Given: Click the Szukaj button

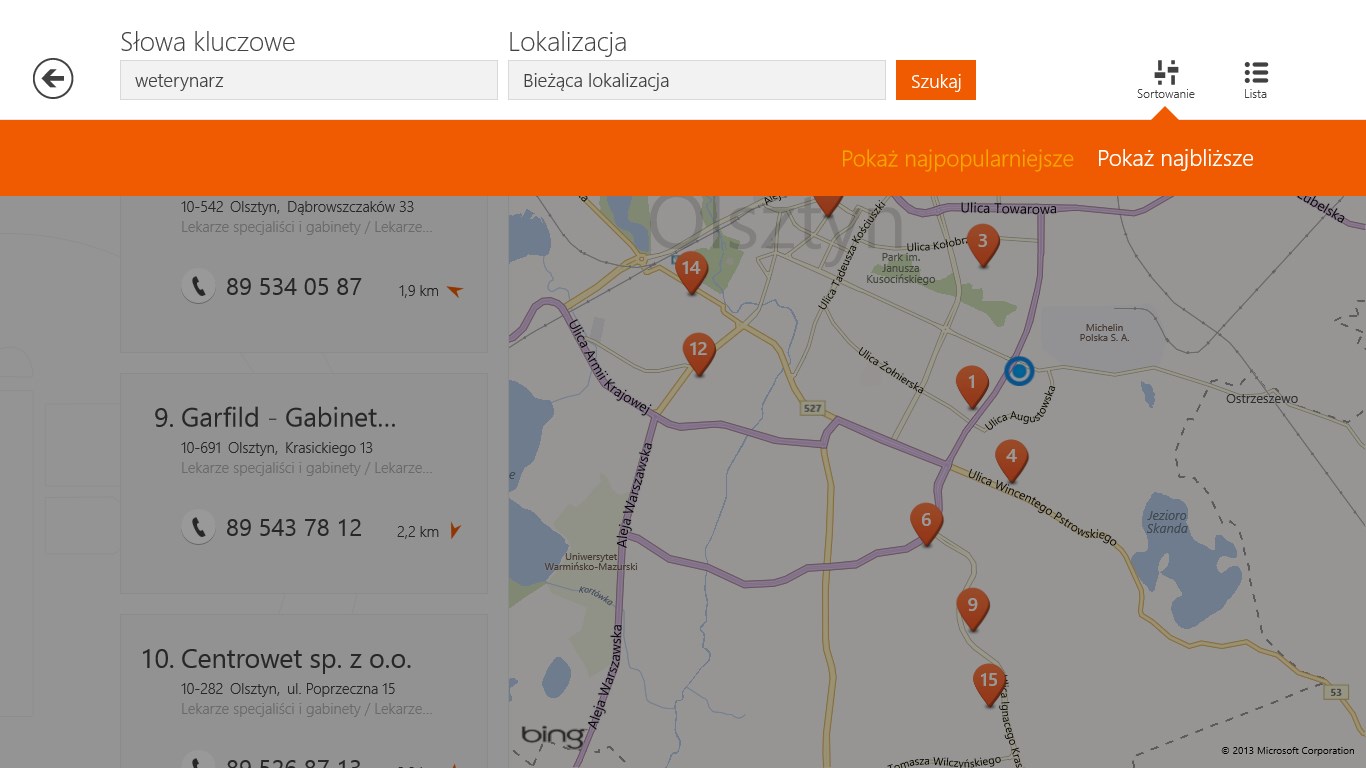Looking at the screenshot, I should [x=935, y=80].
